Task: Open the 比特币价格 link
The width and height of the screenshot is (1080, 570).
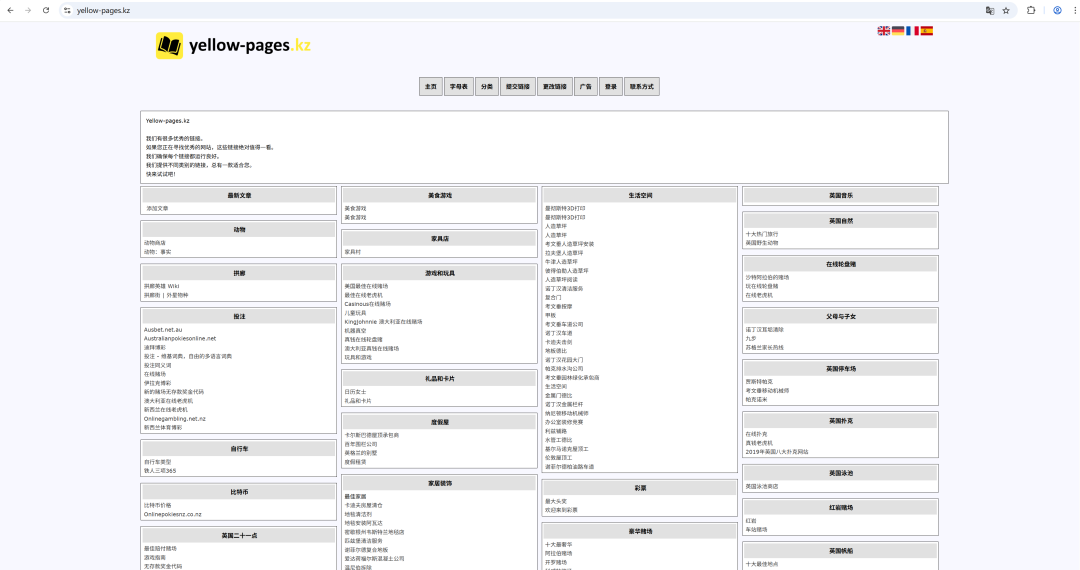Action: coord(158,505)
